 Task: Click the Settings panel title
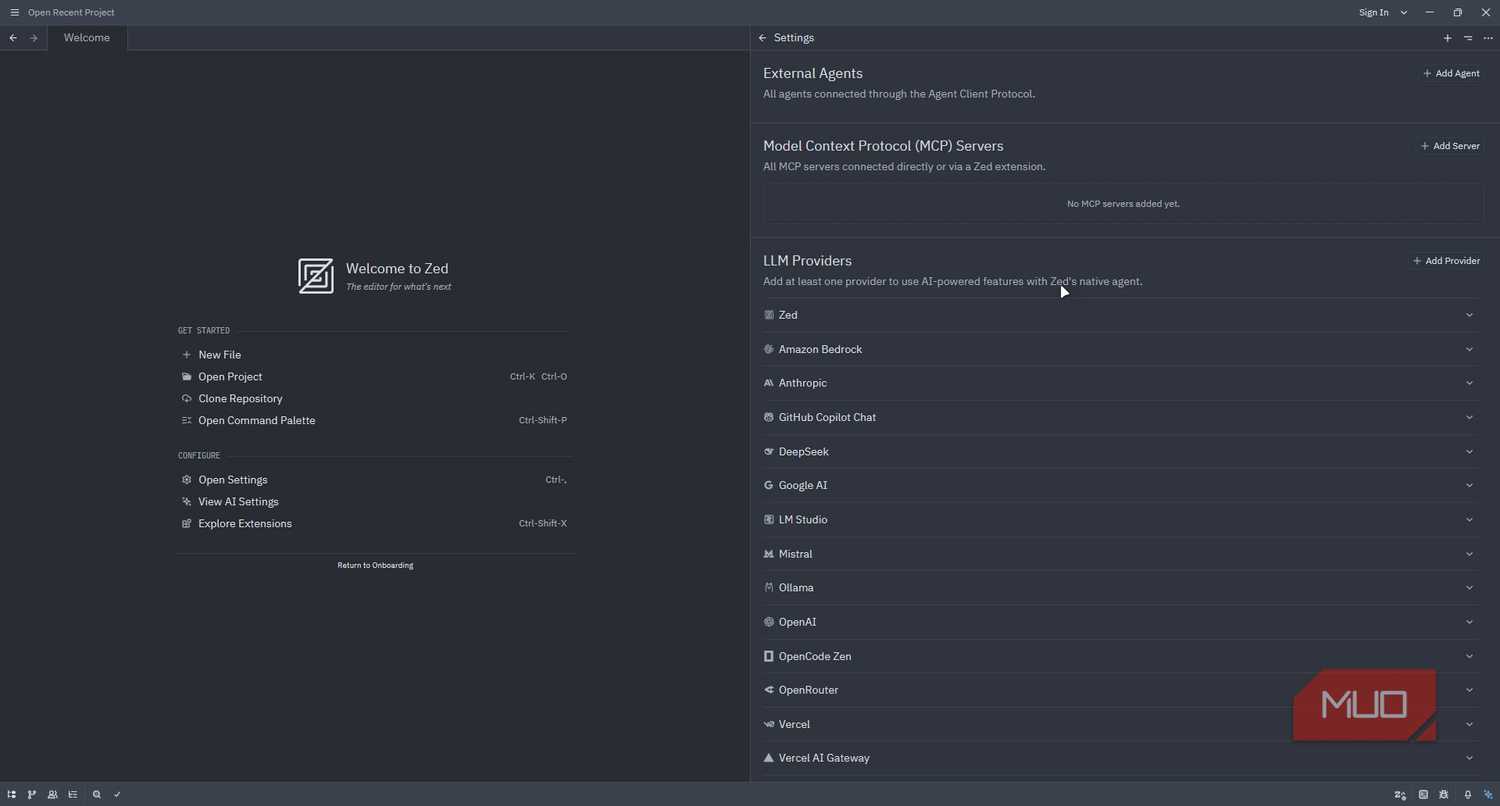pyautogui.click(x=794, y=38)
